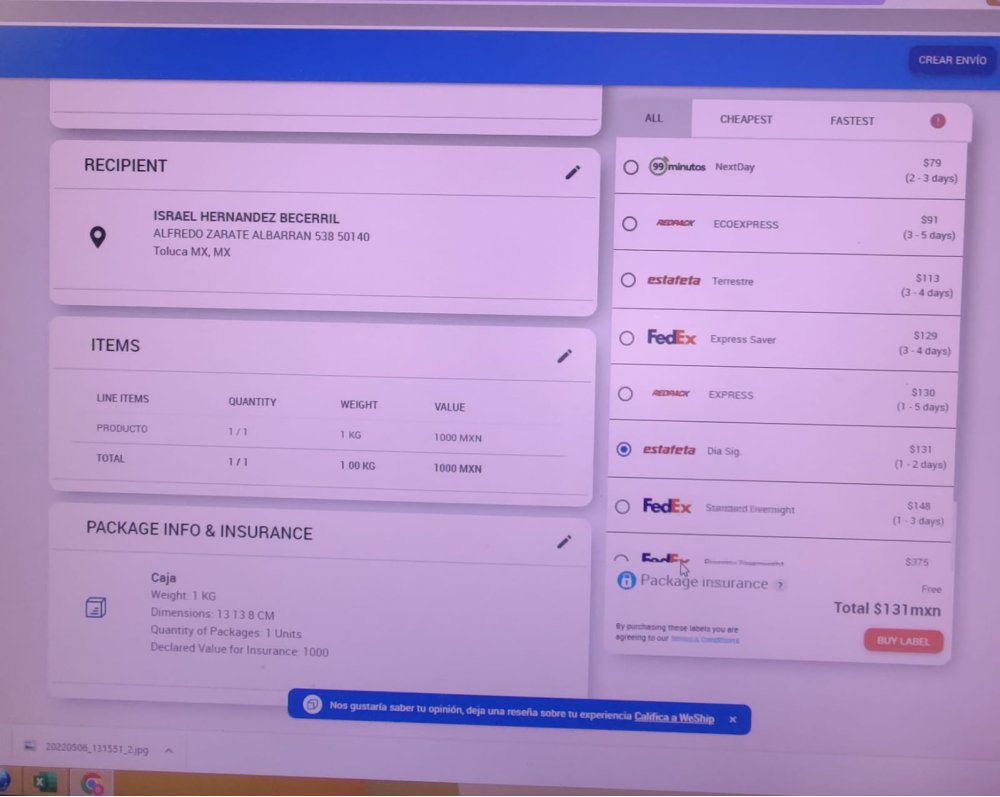Edit the Recipient section with pencil icon
The width and height of the screenshot is (1000, 797).
[572, 172]
